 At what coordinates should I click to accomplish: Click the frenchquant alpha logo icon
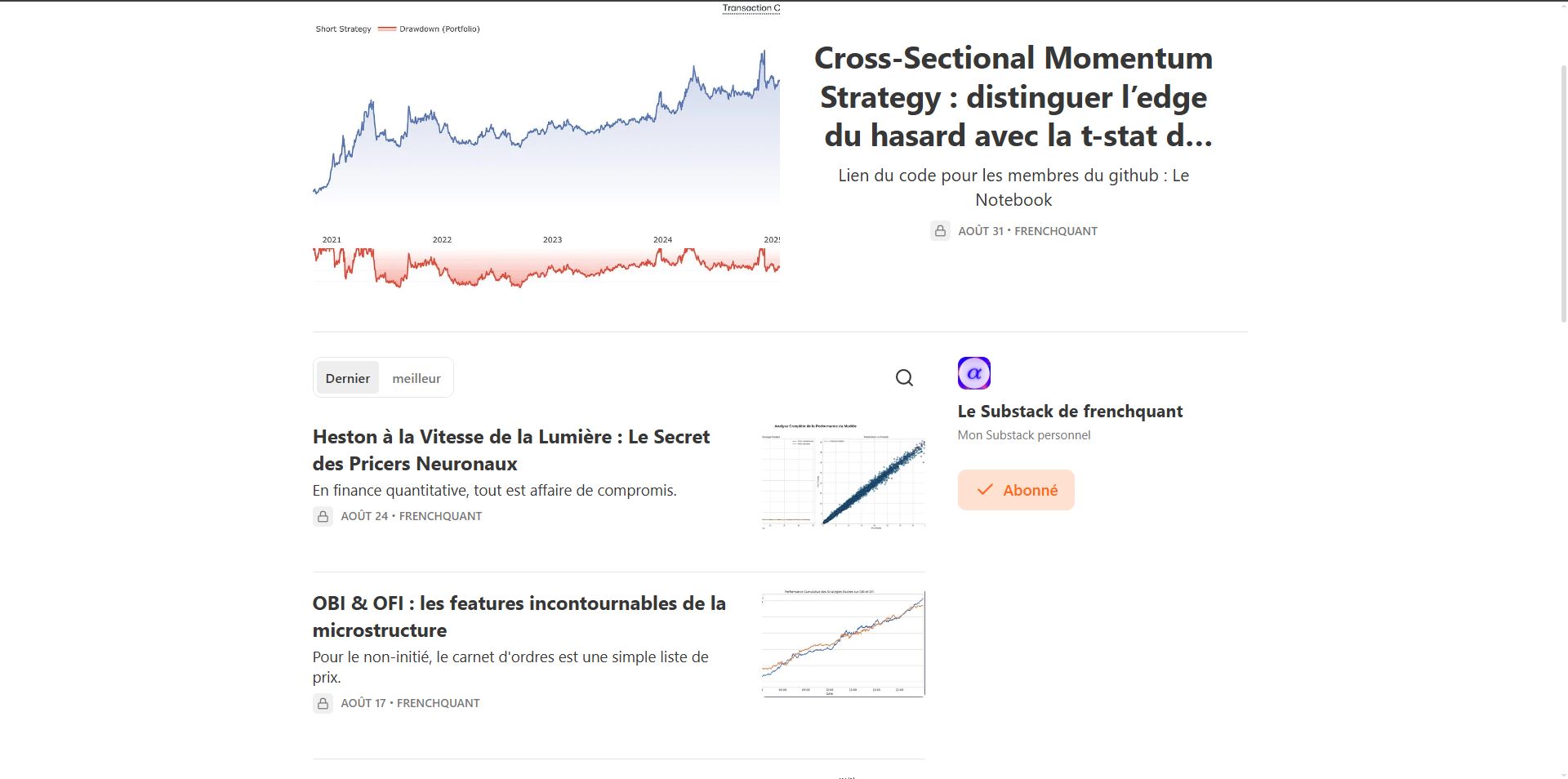click(973, 373)
